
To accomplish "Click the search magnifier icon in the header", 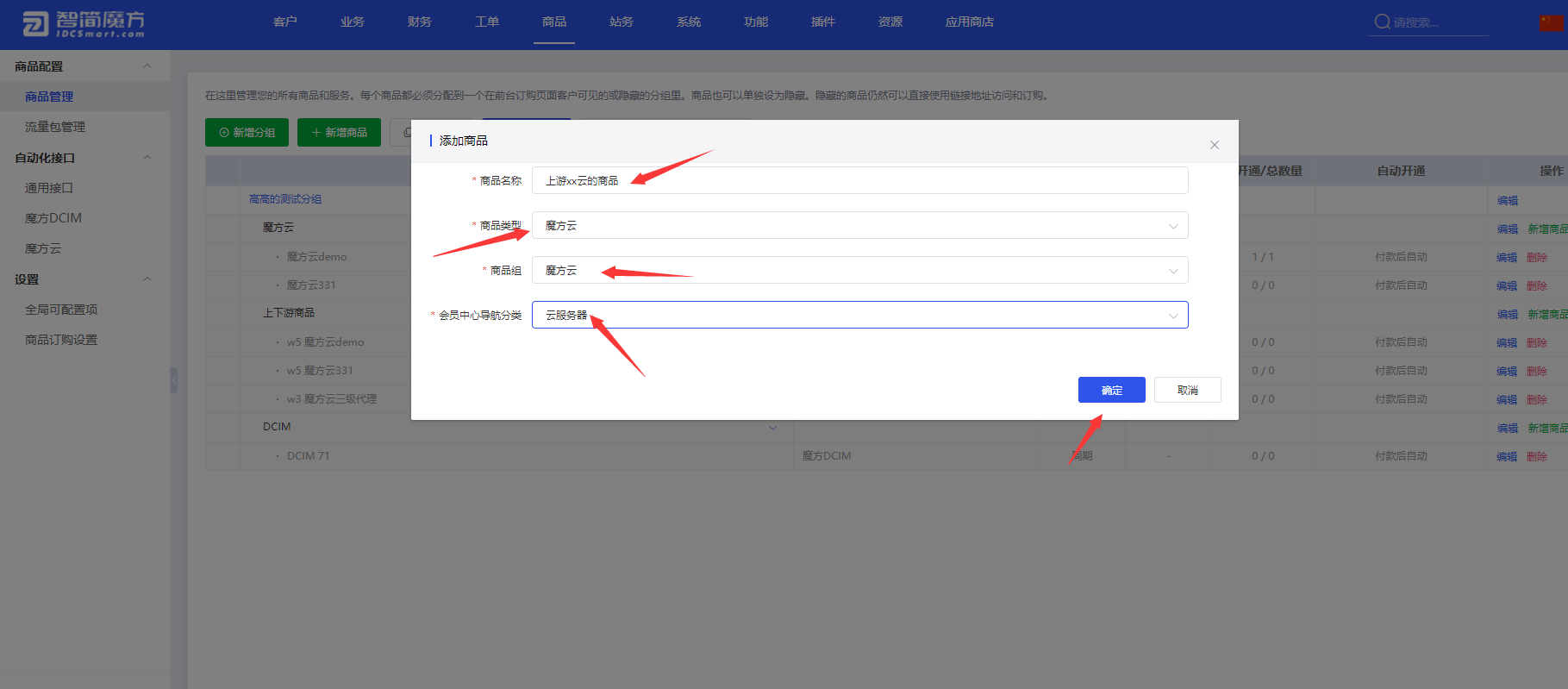I will (1382, 22).
